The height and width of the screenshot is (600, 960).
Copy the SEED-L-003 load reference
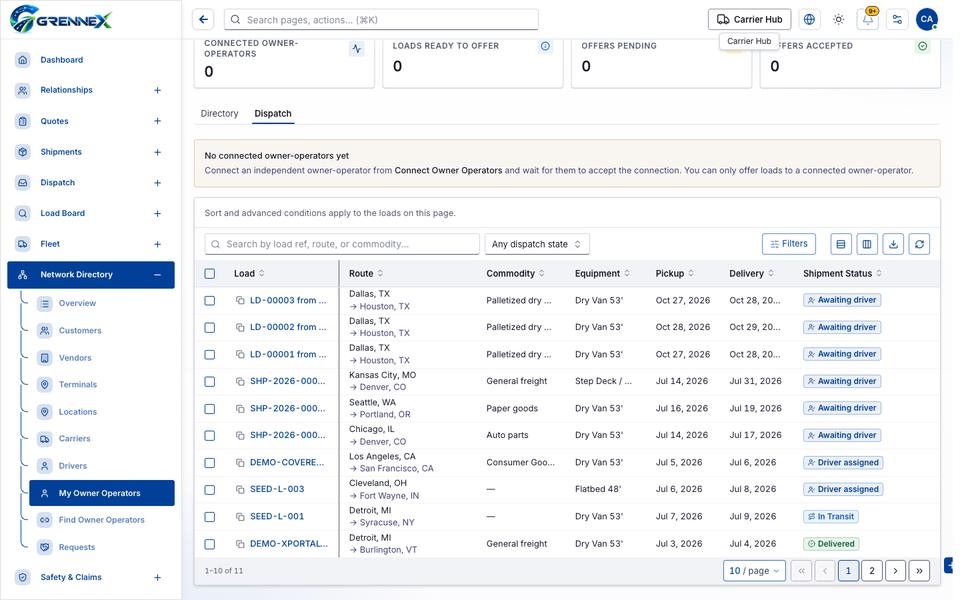pos(240,490)
